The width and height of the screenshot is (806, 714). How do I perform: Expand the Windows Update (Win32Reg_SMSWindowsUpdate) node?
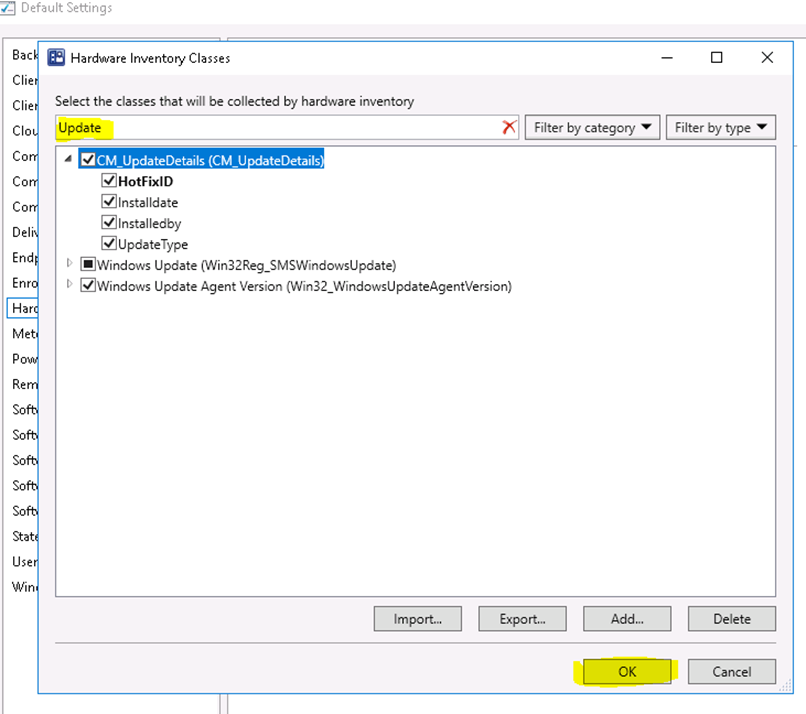tap(69, 264)
